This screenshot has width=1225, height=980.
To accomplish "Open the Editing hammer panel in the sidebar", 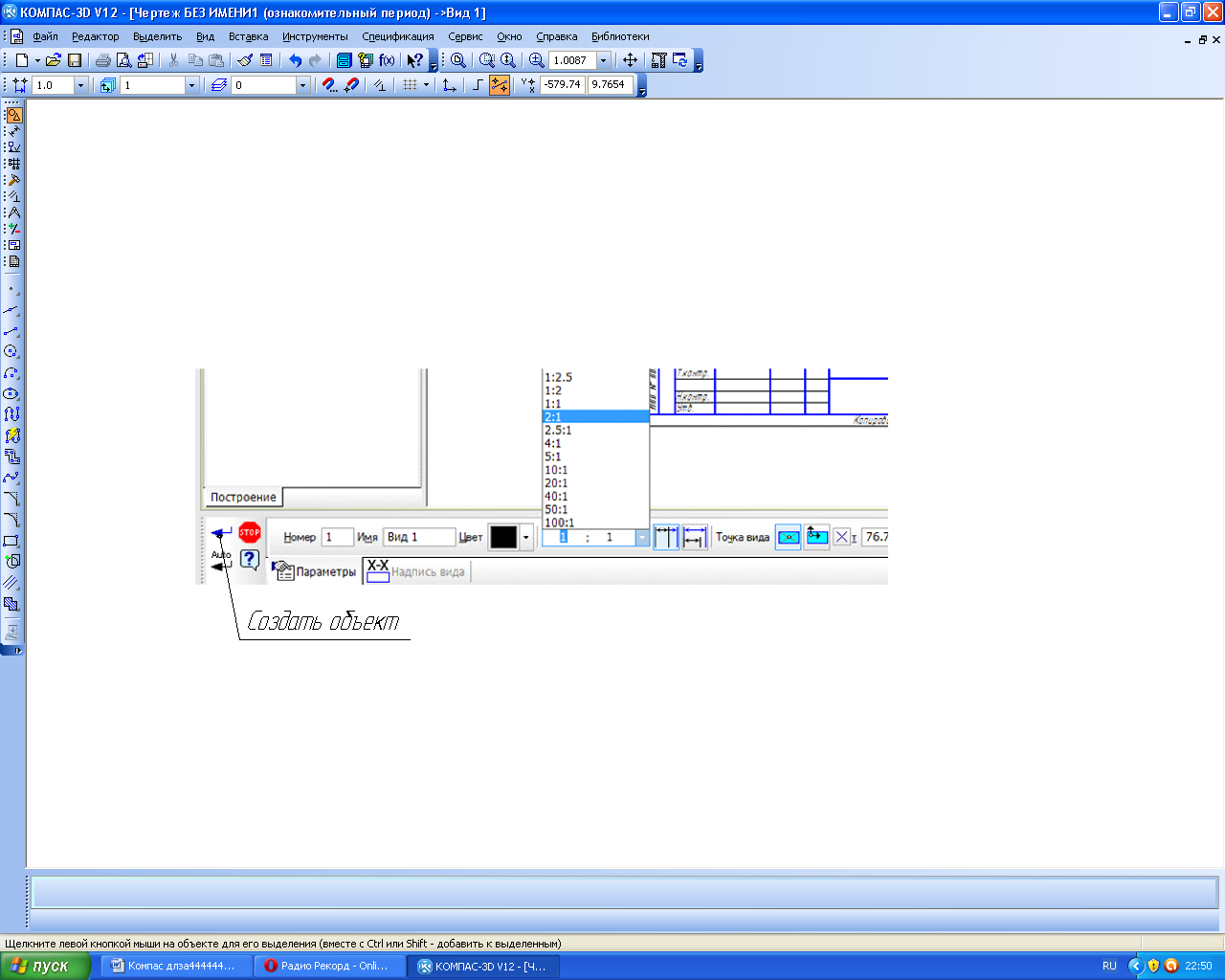I will 14,180.
